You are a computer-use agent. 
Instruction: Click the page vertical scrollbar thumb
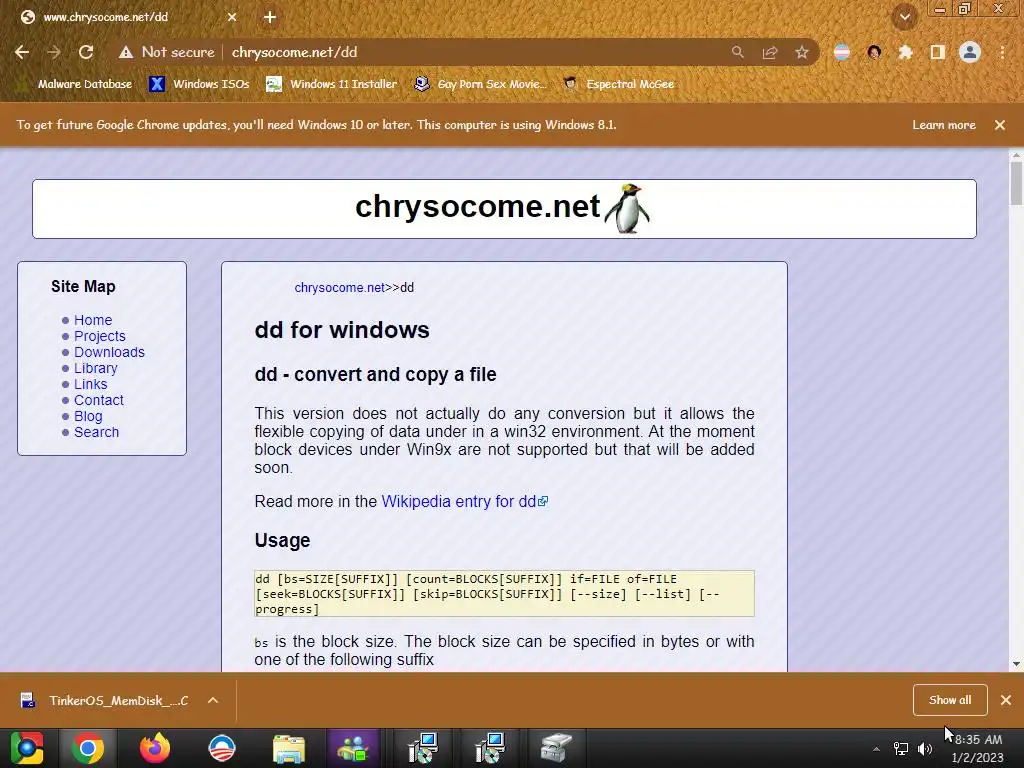[1016, 183]
